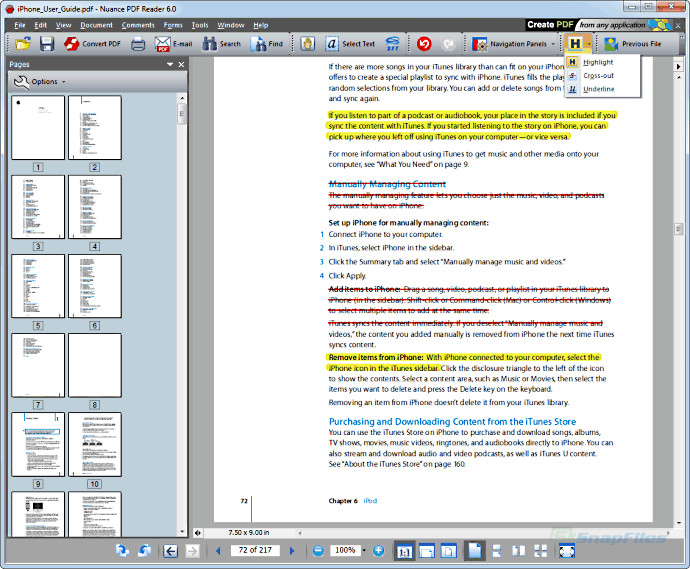Click the thumbnail panel scrollbar handle

(182, 114)
